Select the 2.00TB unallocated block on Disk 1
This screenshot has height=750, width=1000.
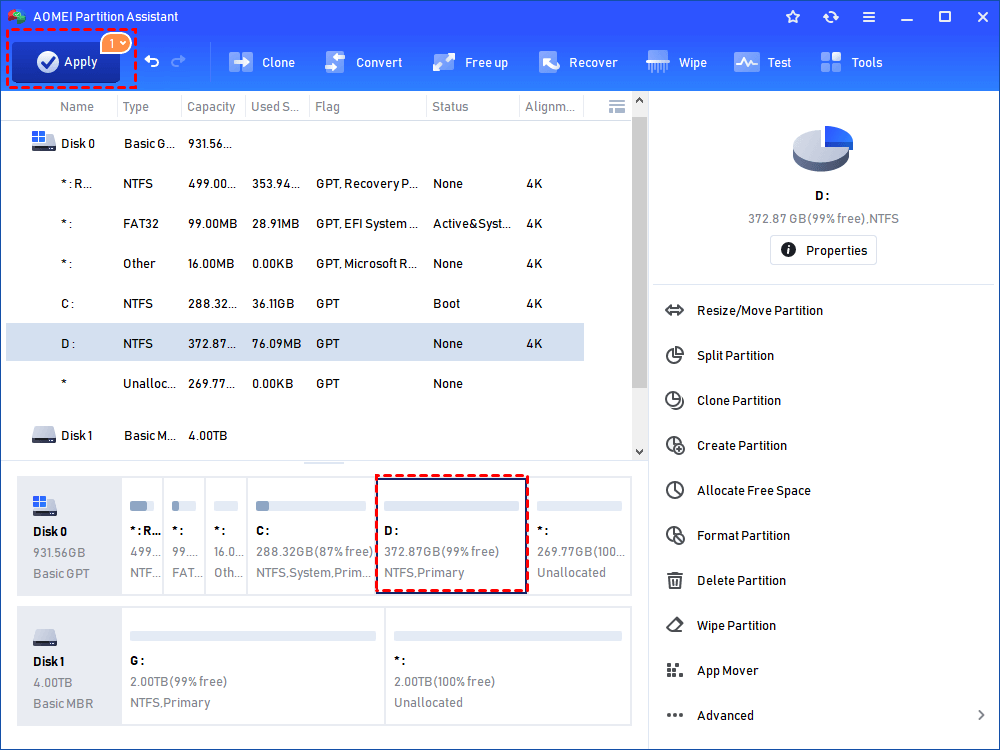[508, 666]
